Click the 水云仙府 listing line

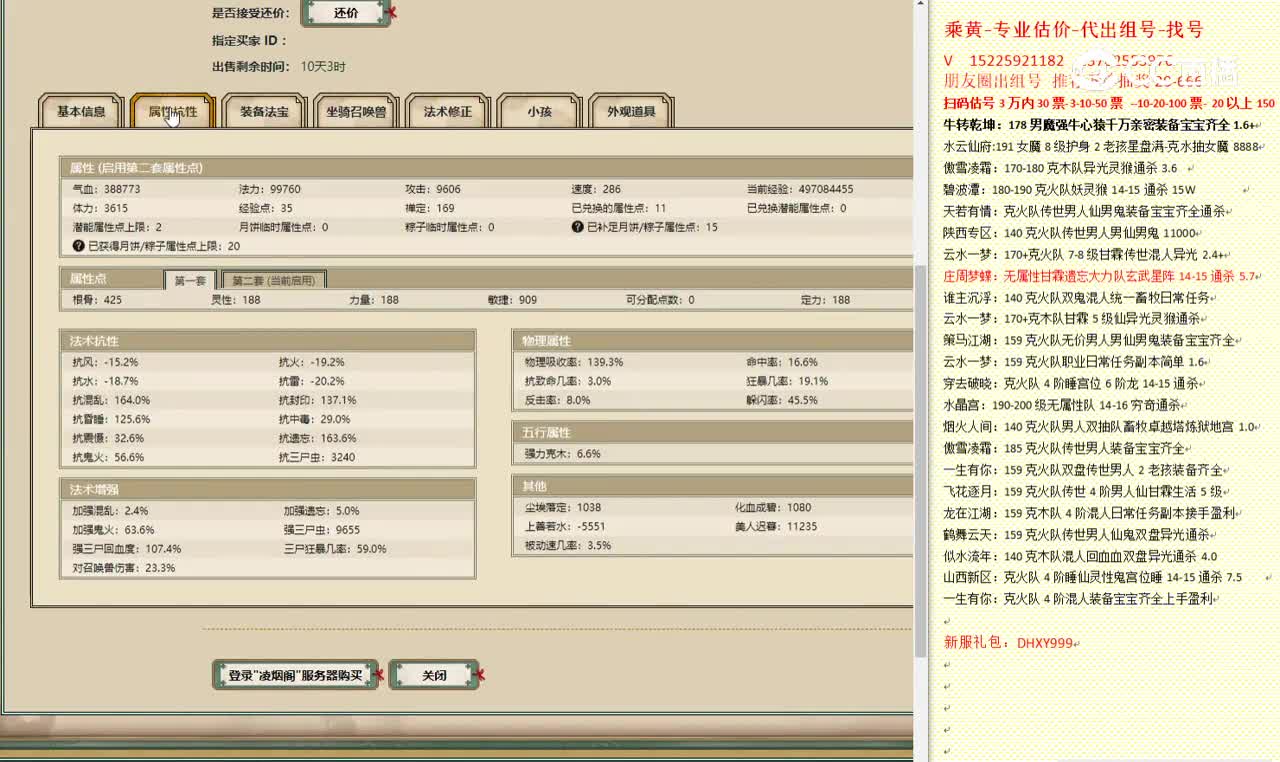click(1101, 146)
